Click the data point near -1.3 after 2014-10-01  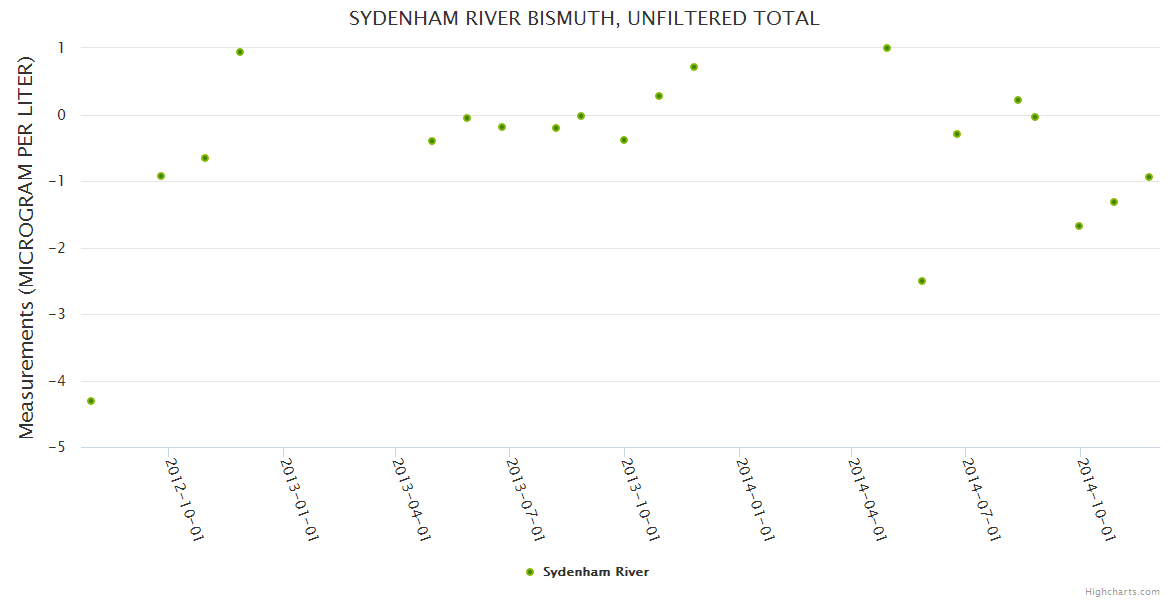(1114, 202)
